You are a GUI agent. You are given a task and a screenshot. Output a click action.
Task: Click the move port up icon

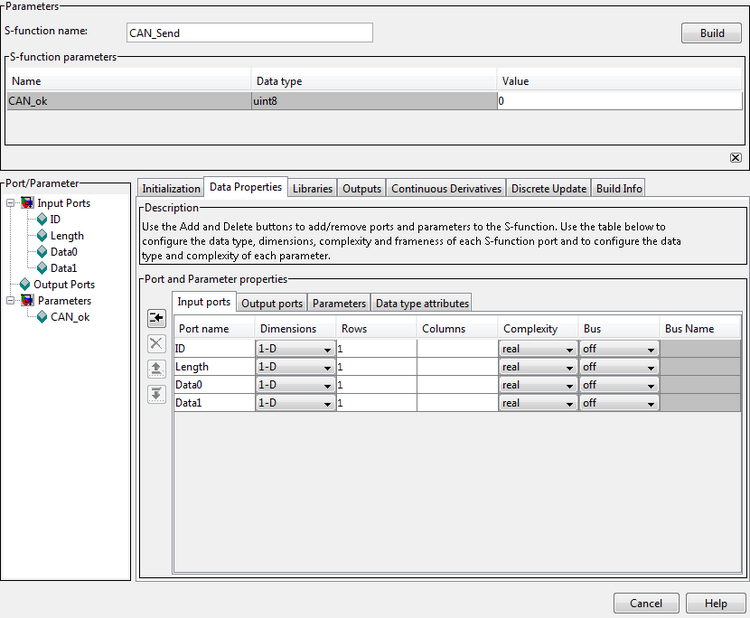[156, 368]
